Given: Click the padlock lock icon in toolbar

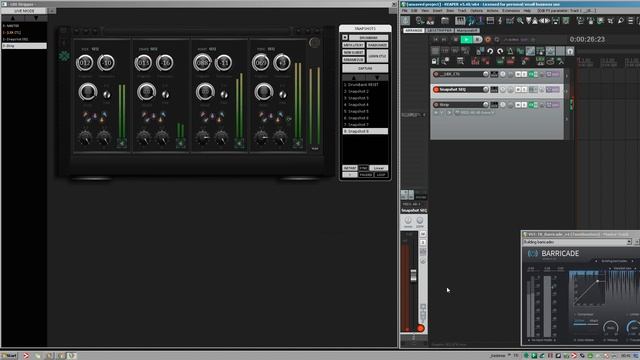Looking at the screenshot, I should (x=435, y=61).
